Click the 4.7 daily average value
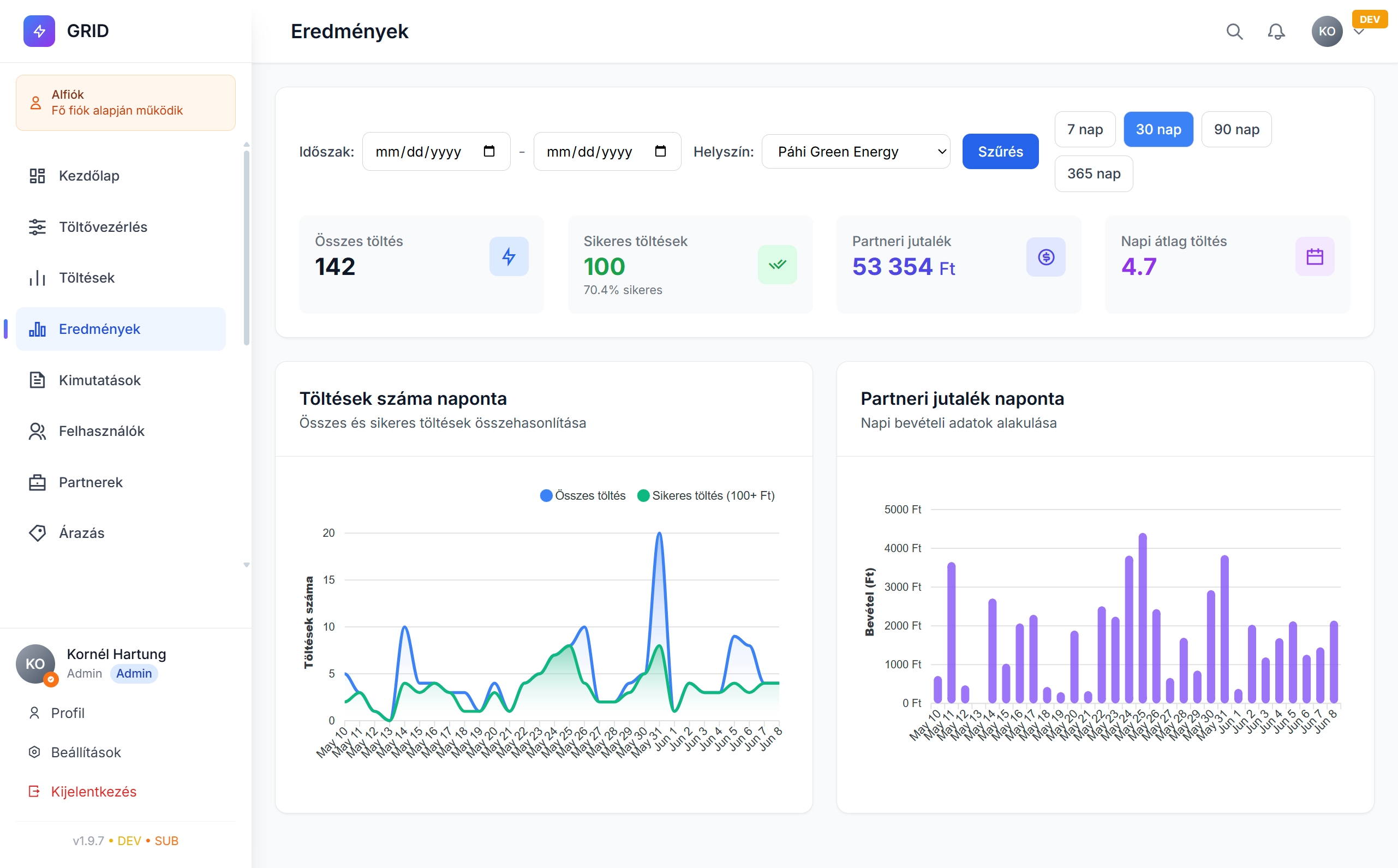 [x=1138, y=267]
